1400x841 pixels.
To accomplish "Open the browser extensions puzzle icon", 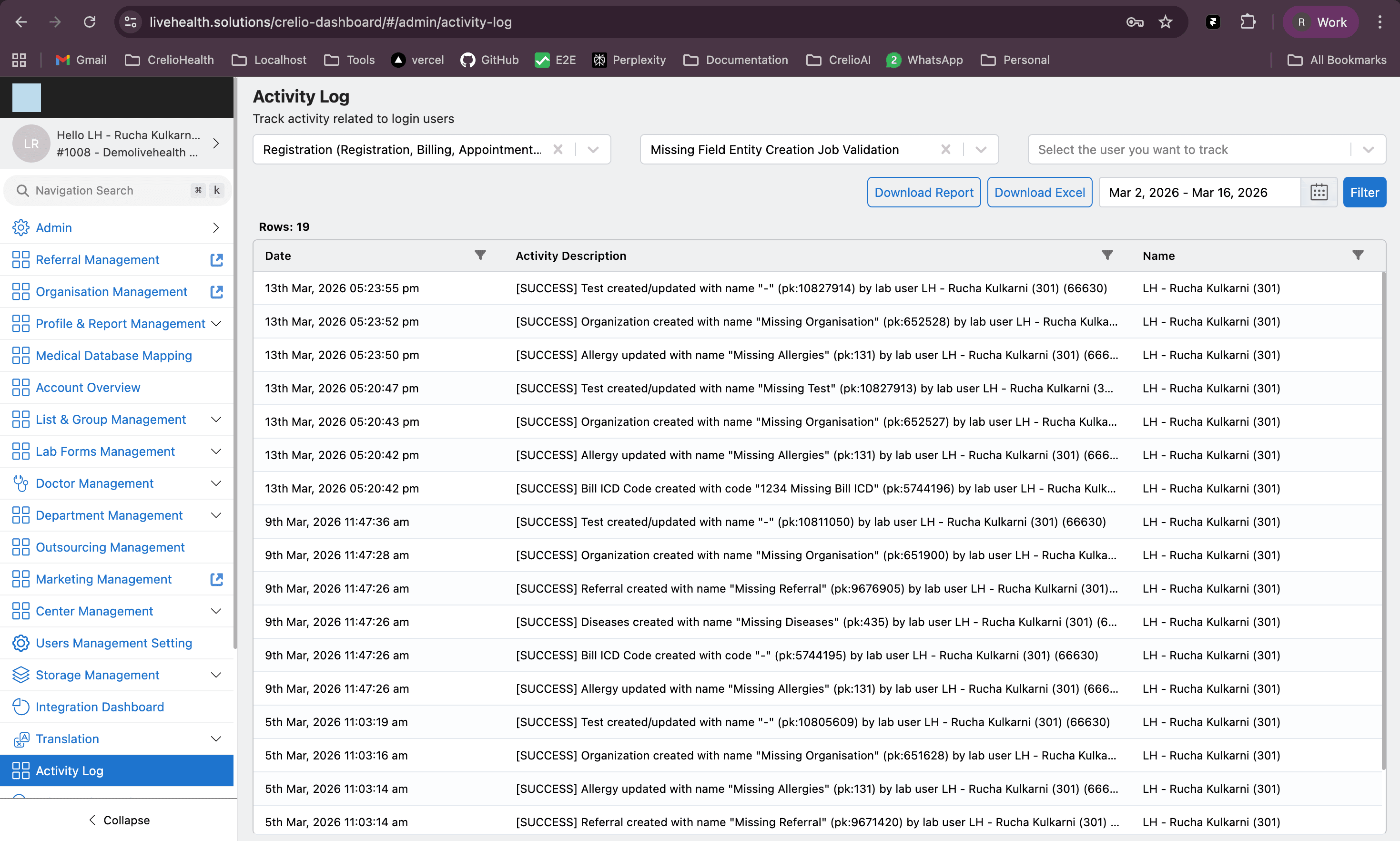I will pyautogui.click(x=1248, y=22).
